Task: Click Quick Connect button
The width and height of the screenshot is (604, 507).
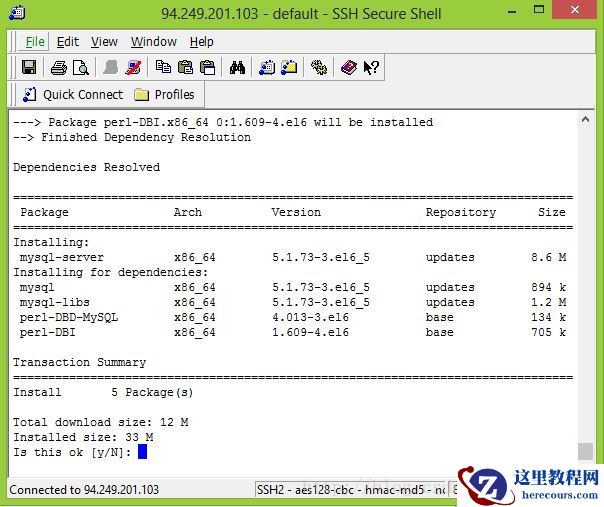Action: (x=73, y=95)
